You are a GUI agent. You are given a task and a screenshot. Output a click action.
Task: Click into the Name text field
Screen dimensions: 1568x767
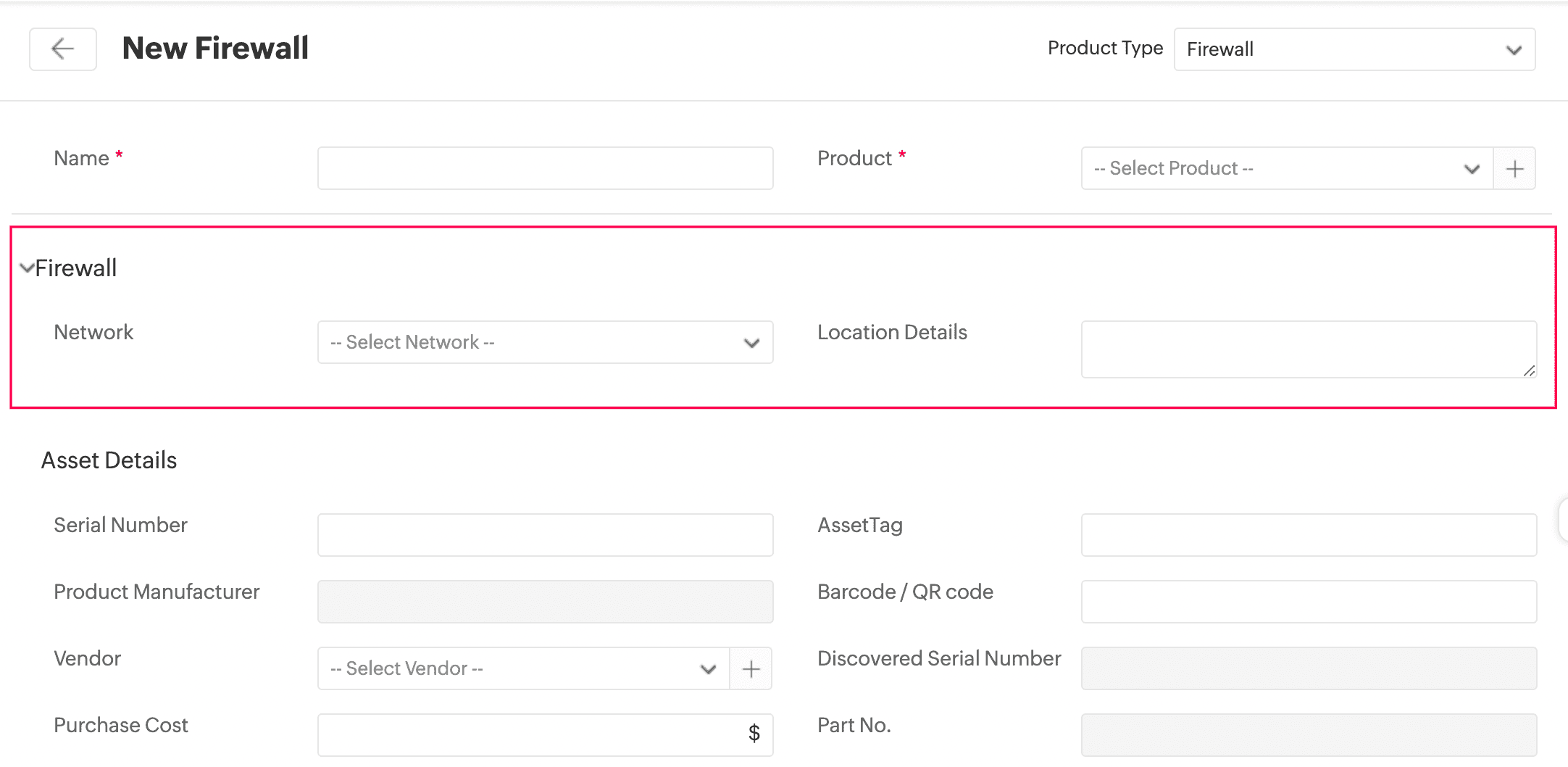(545, 168)
